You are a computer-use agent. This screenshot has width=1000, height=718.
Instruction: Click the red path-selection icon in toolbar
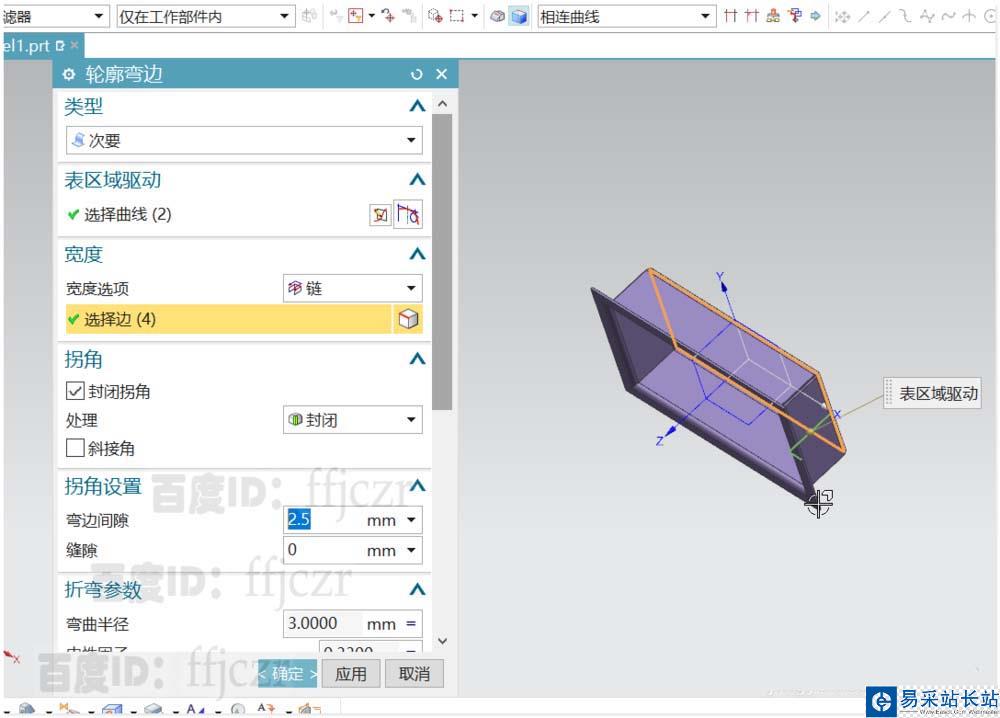click(795, 16)
